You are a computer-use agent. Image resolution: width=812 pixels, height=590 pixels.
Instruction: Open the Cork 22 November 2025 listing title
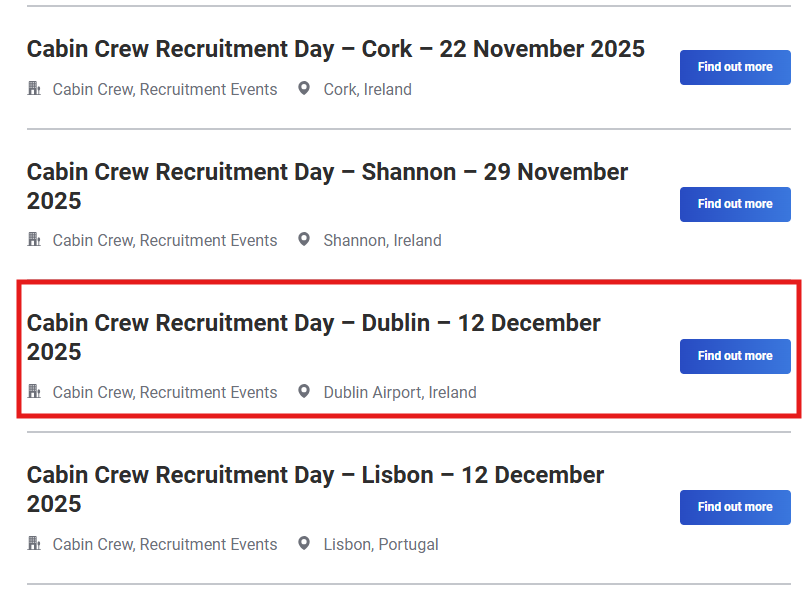(335, 49)
